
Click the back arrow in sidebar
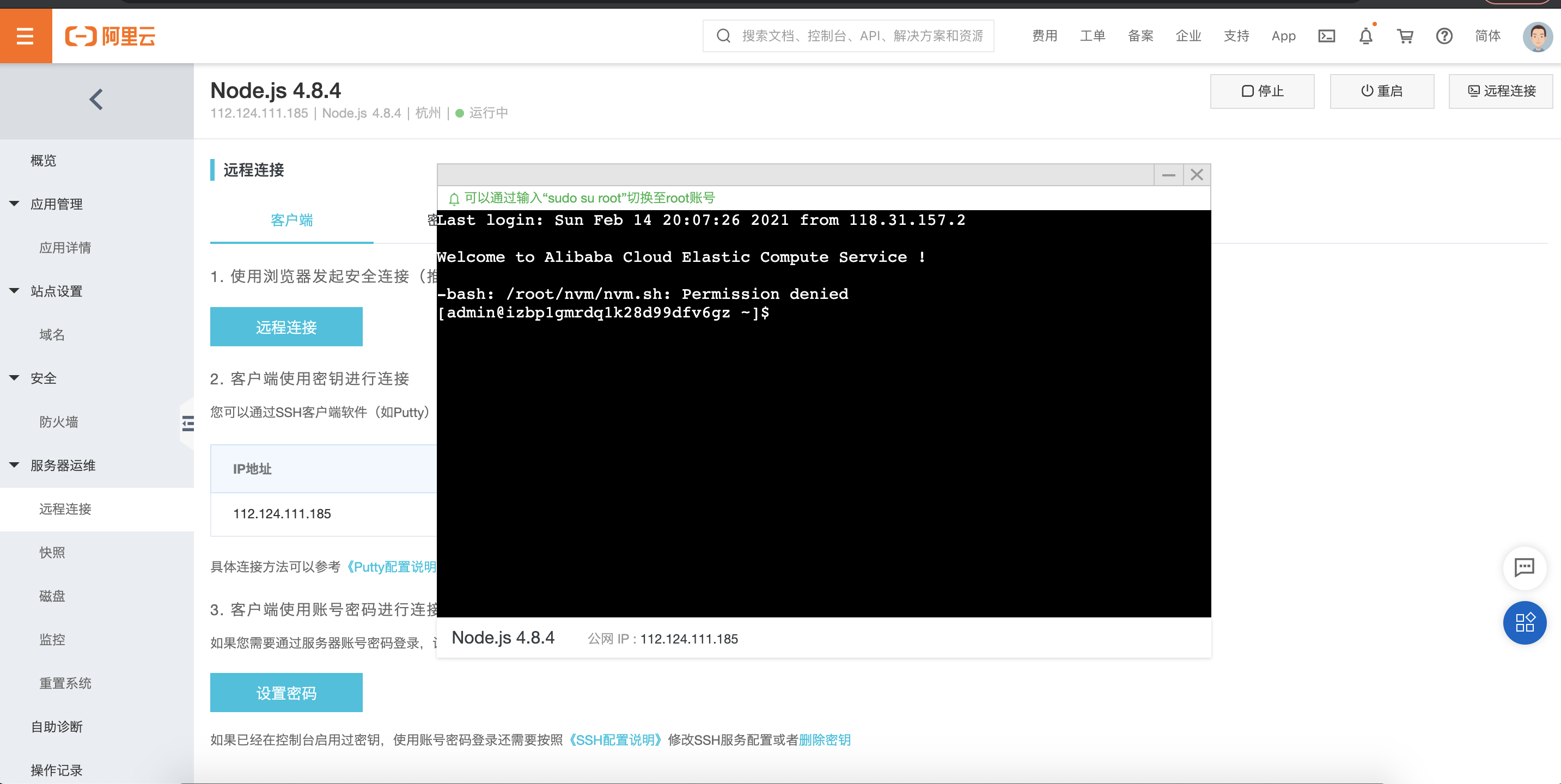point(96,100)
